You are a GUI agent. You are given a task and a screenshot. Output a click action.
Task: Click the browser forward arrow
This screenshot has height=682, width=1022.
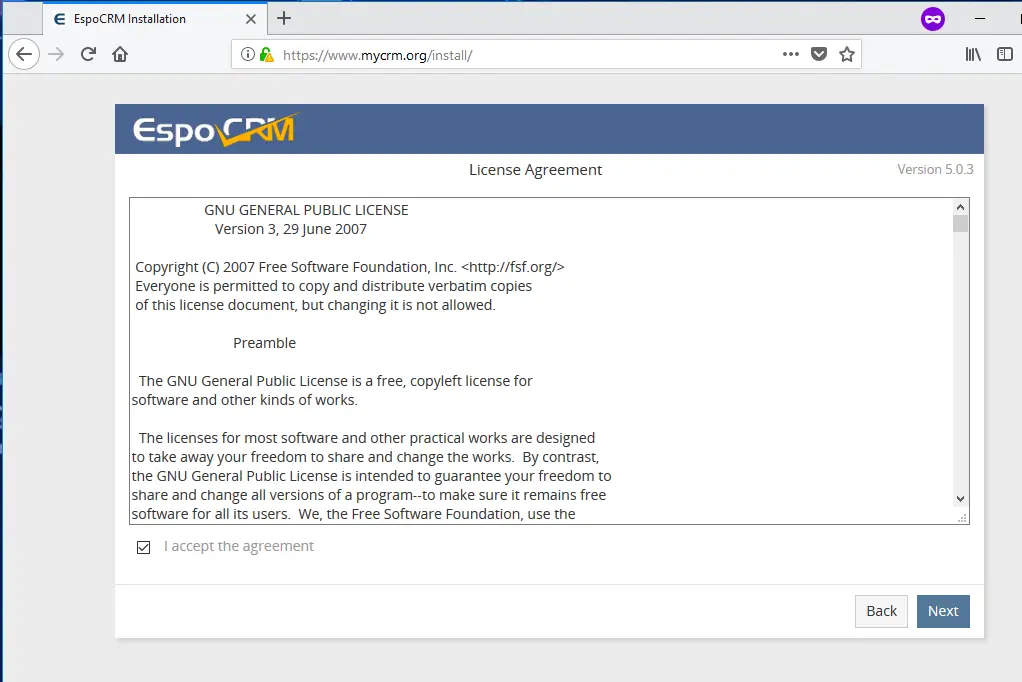(56, 54)
